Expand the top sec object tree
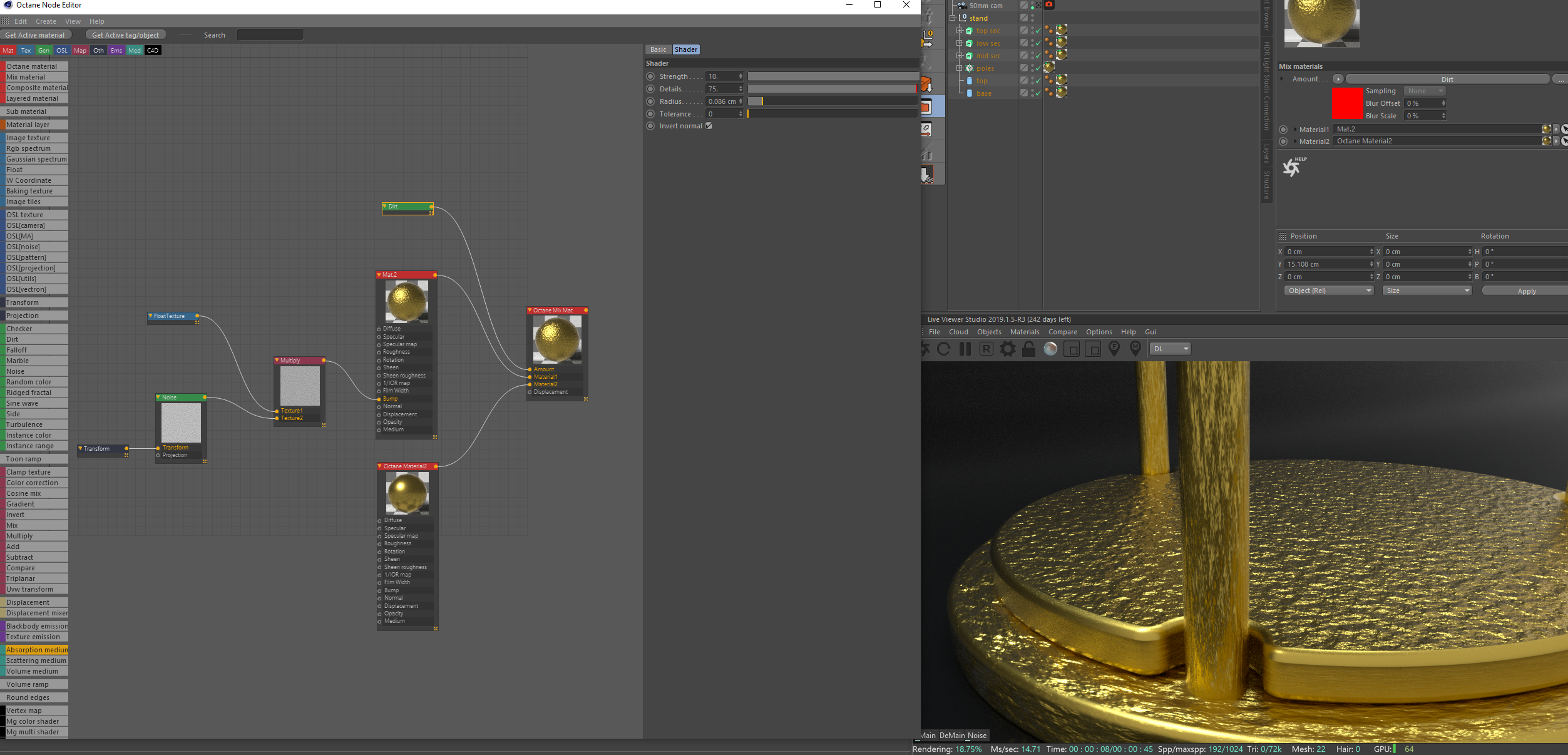 959,31
